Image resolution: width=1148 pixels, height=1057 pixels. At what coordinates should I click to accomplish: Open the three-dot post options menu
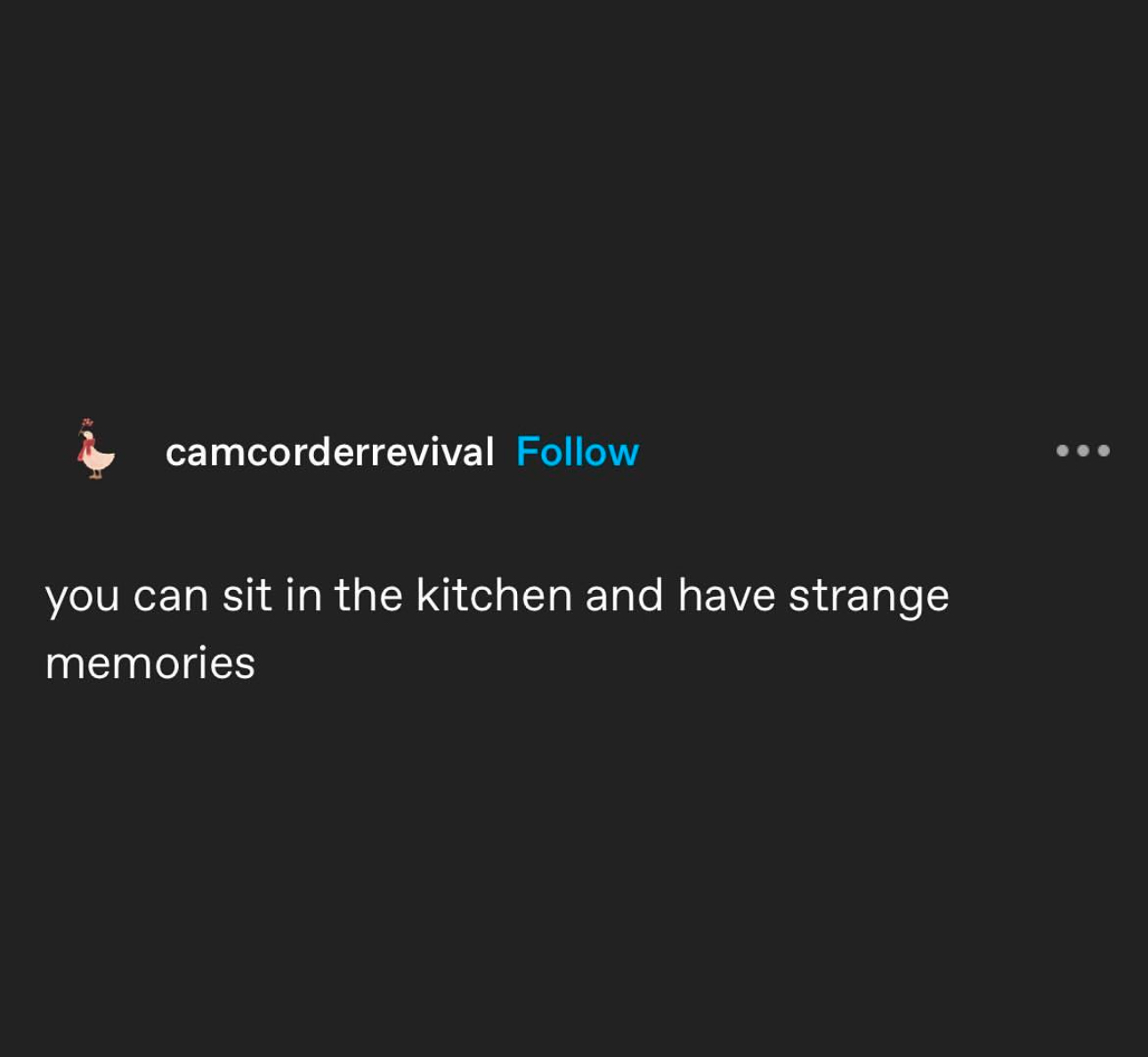[1082, 450]
